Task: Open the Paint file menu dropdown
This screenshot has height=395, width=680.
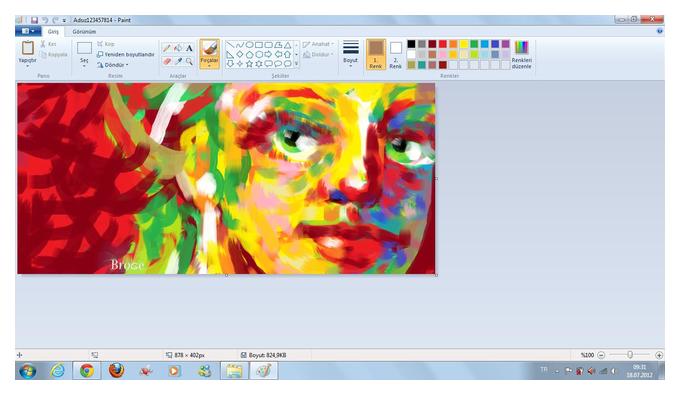Action: tap(28, 31)
